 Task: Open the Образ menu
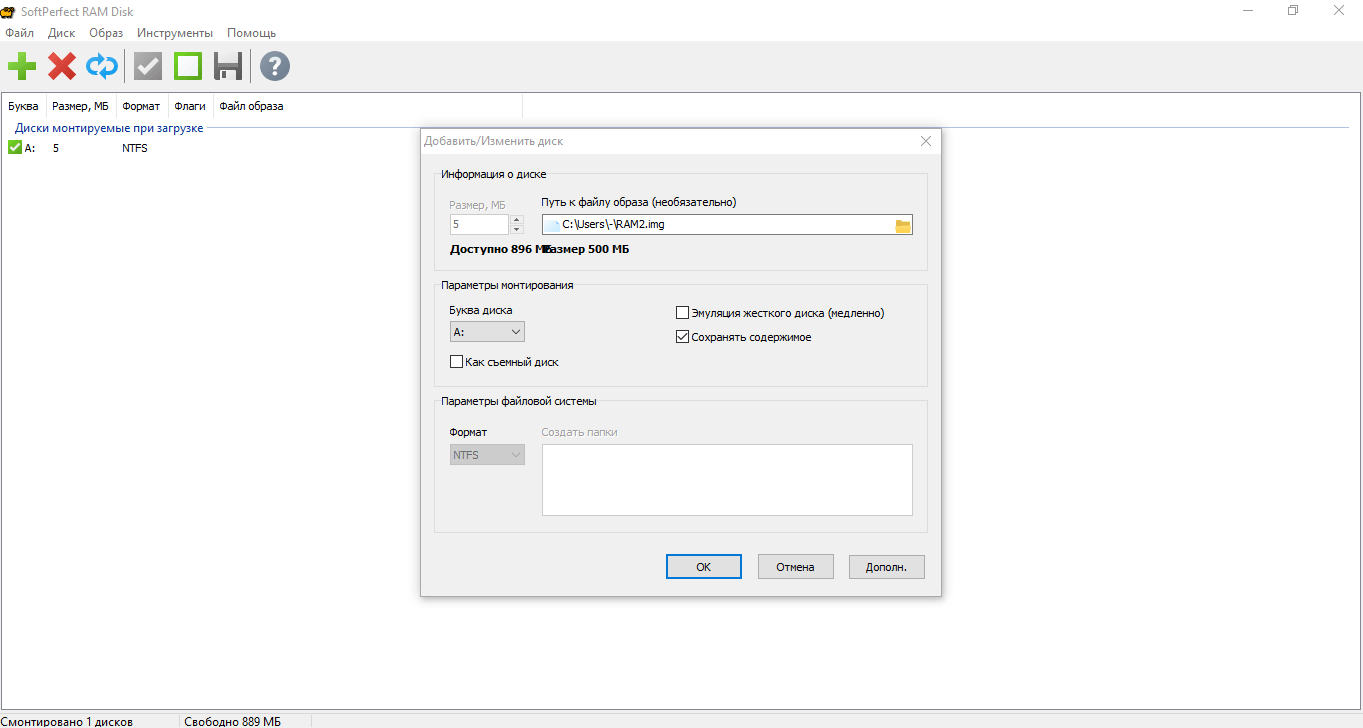pyautogui.click(x=106, y=33)
